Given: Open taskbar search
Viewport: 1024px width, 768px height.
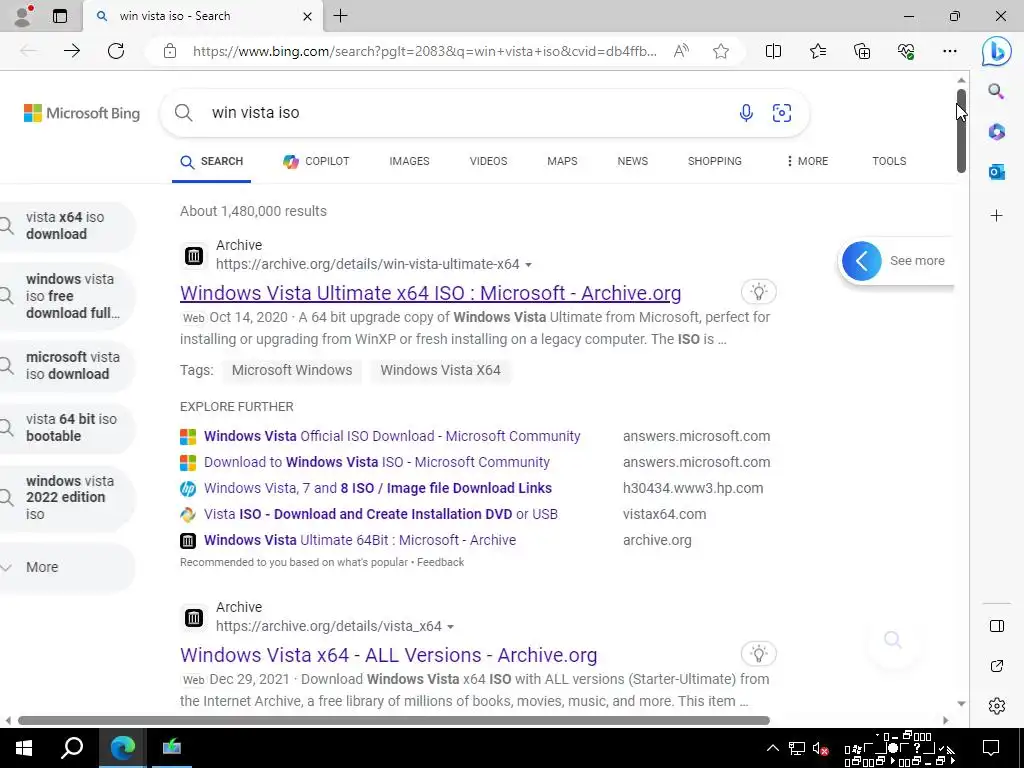Looking at the screenshot, I should pyautogui.click(x=72, y=748).
